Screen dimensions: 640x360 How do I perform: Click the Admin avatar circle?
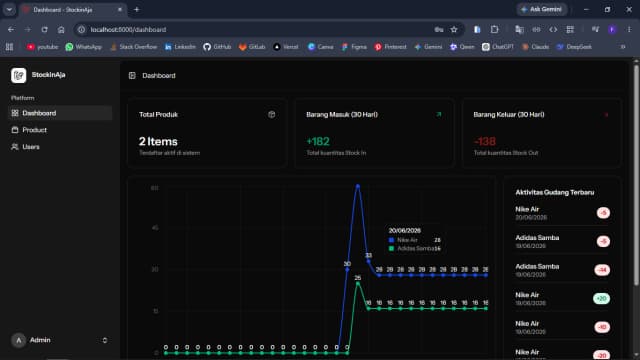pyautogui.click(x=18, y=340)
